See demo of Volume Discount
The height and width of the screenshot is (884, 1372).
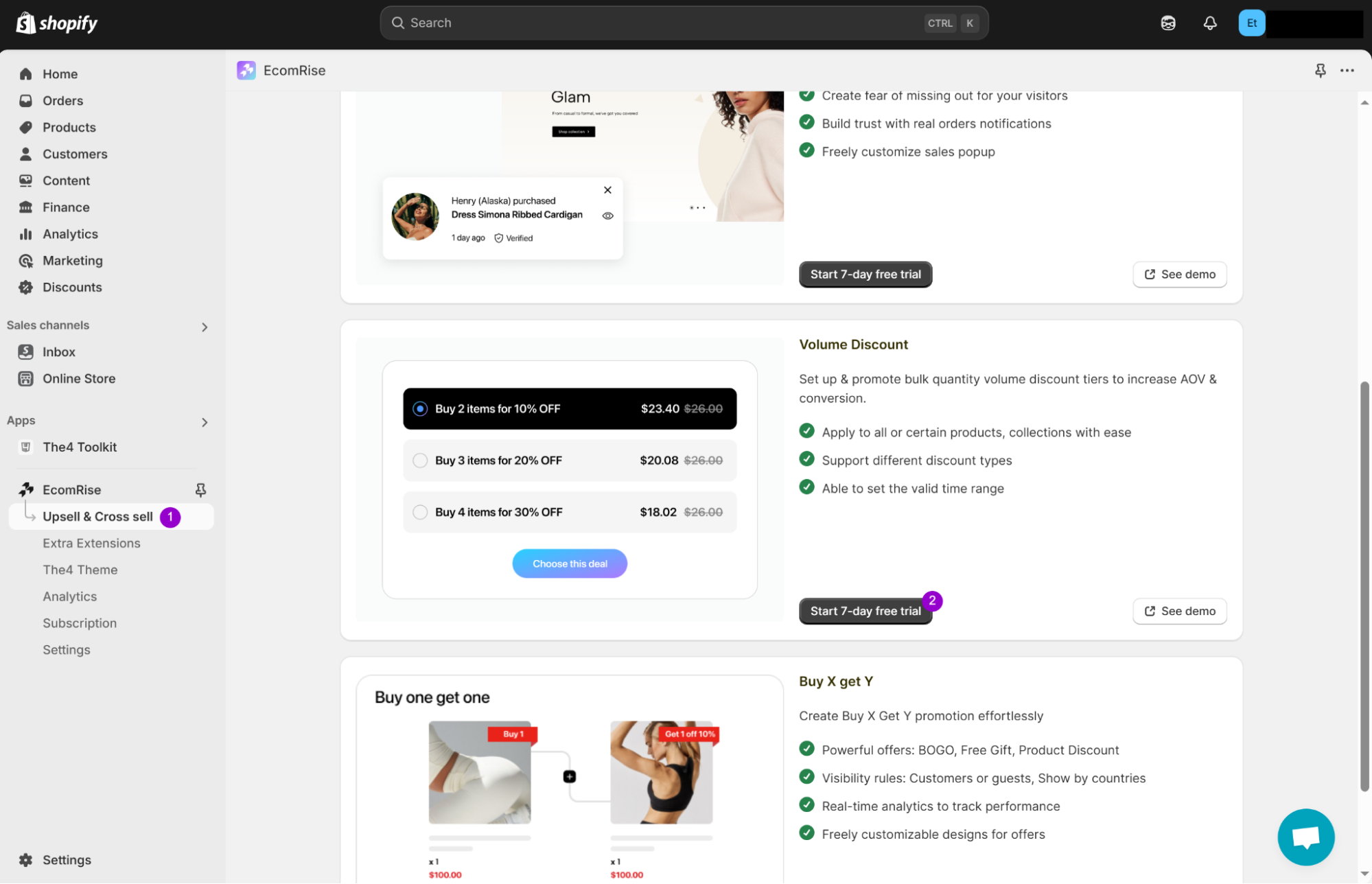[x=1180, y=612]
